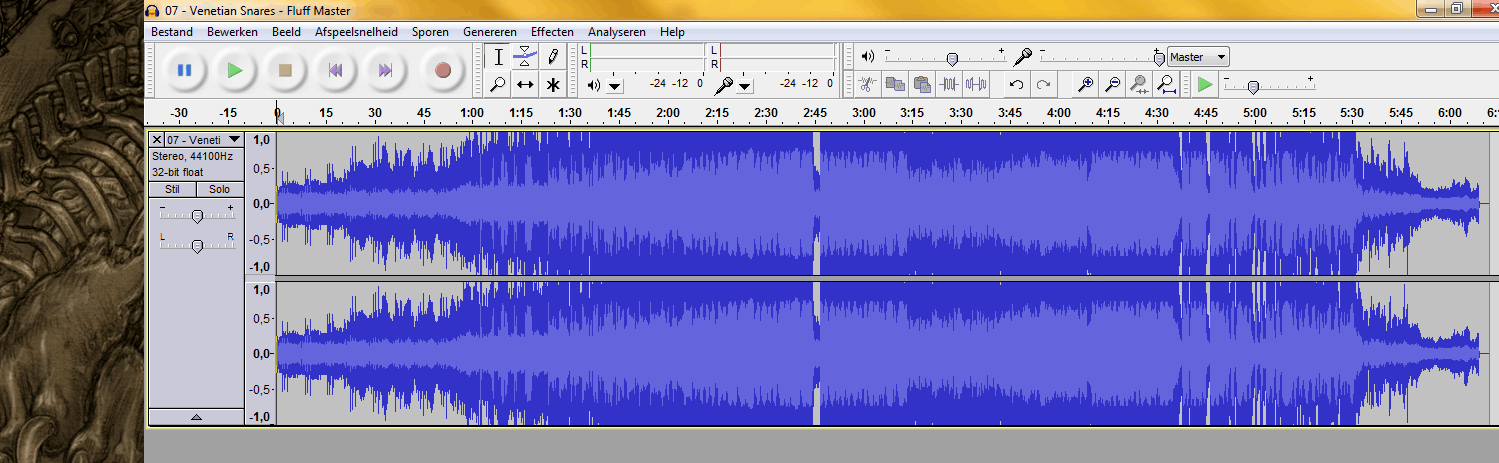Click the Redo arrow icon

click(1044, 84)
